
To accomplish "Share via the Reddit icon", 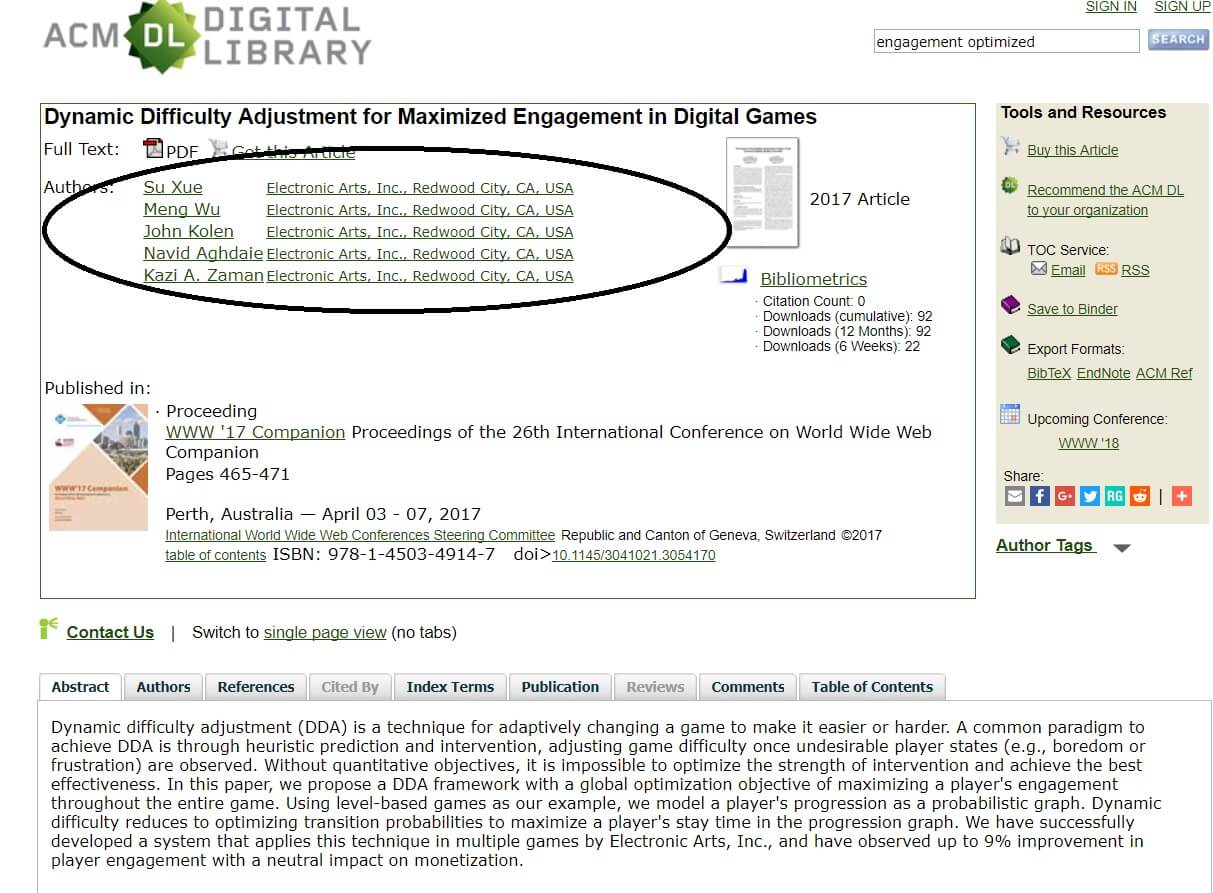I will (x=1140, y=496).
